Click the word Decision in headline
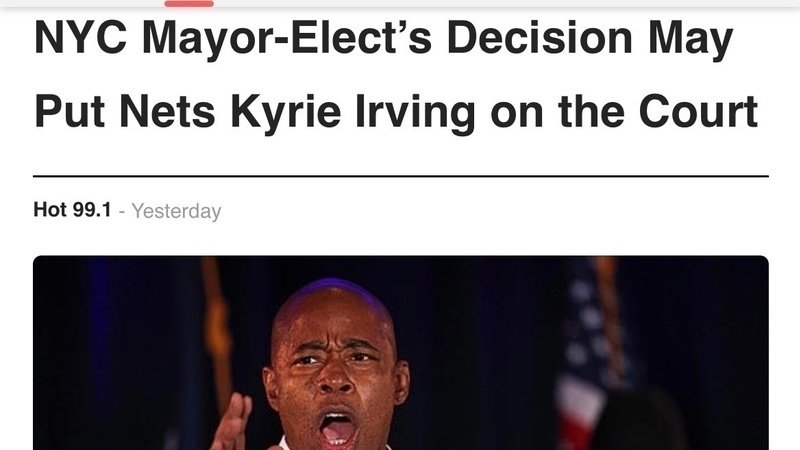Screen dimensions: 800x450 point(539,37)
